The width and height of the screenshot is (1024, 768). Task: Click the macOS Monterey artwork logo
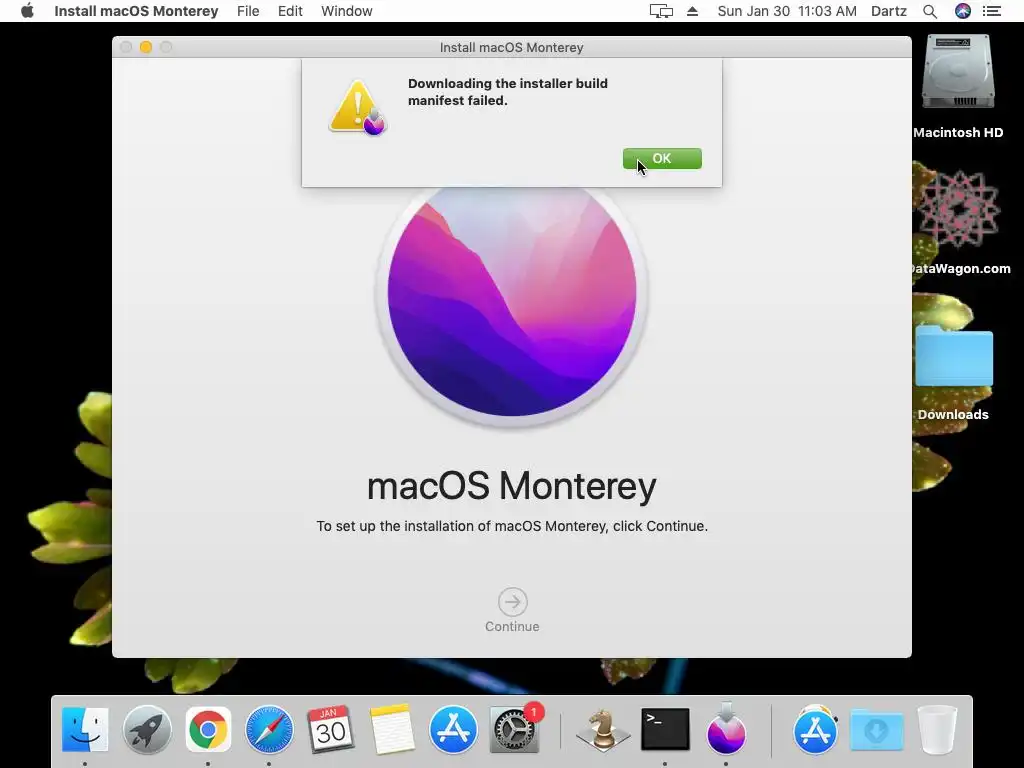(x=512, y=300)
